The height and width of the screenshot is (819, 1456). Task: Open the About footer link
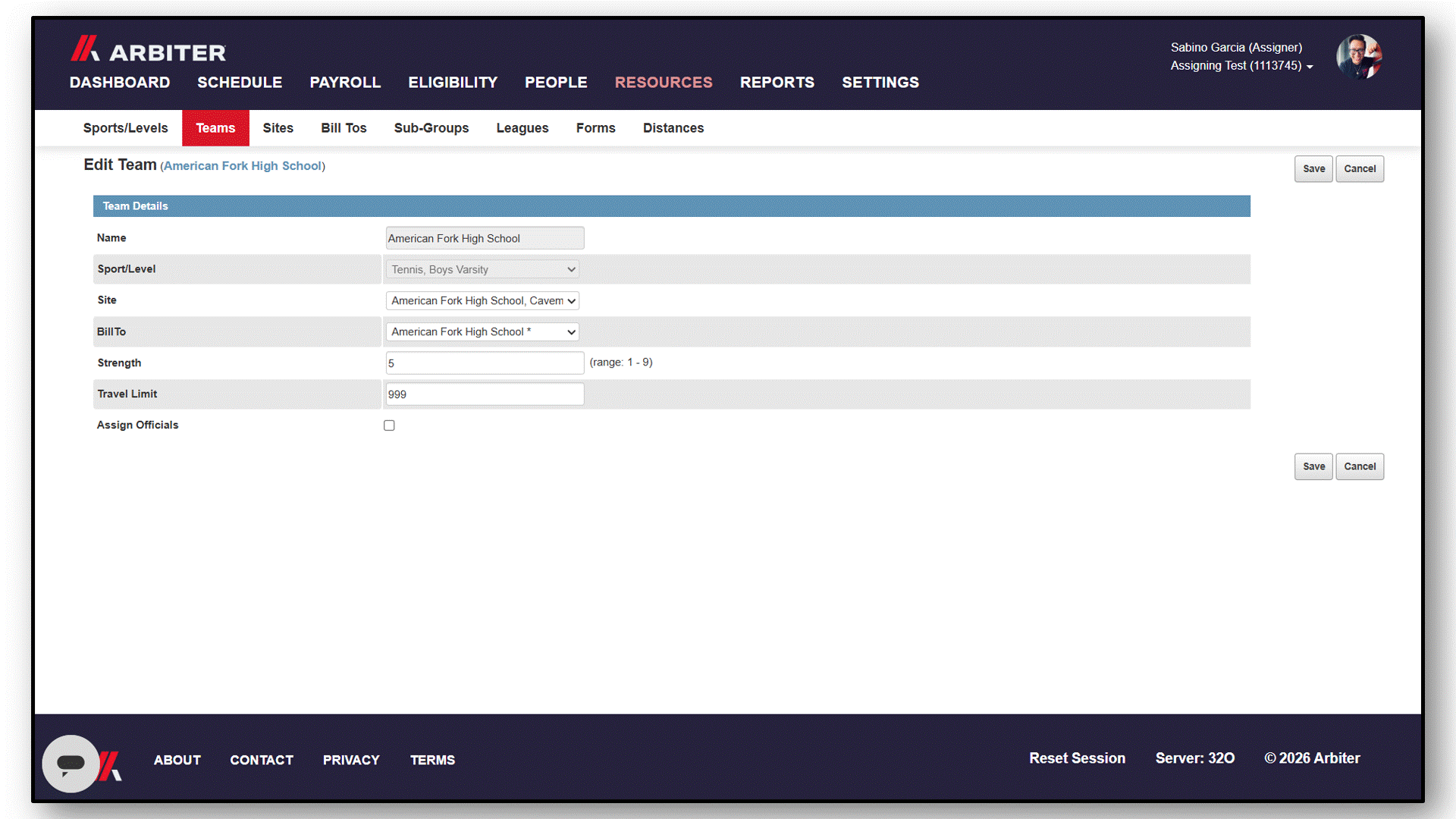pyautogui.click(x=177, y=760)
